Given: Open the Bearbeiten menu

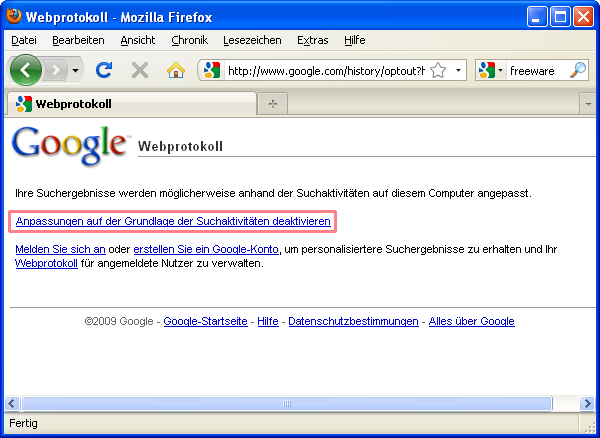Looking at the screenshot, I should point(78,40).
